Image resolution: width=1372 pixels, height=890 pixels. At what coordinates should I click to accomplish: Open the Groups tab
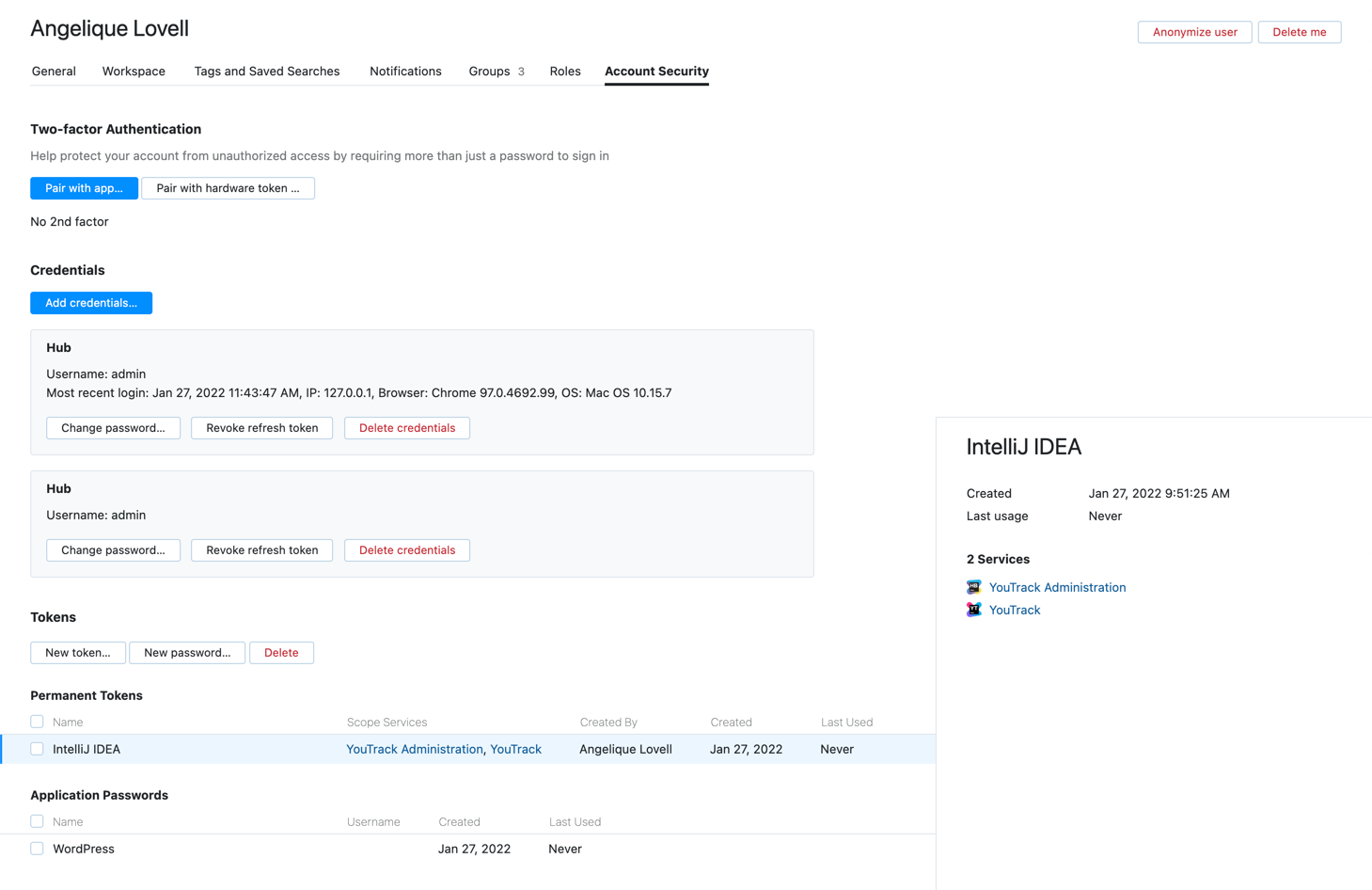pos(497,72)
